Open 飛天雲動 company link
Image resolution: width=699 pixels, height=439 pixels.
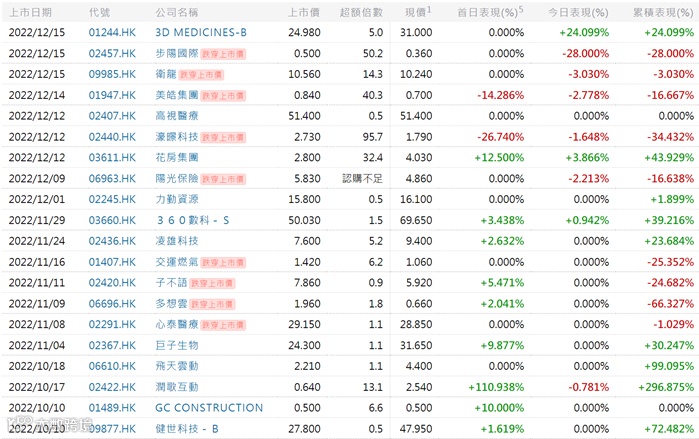pos(177,366)
